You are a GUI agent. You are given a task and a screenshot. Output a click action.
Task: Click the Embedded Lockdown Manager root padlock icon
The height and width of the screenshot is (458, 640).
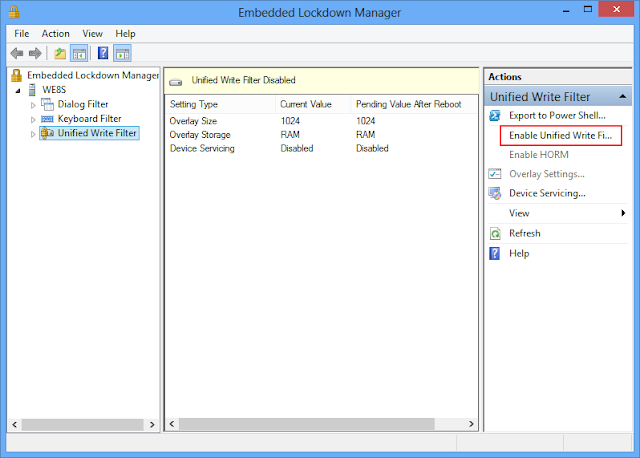point(16,76)
